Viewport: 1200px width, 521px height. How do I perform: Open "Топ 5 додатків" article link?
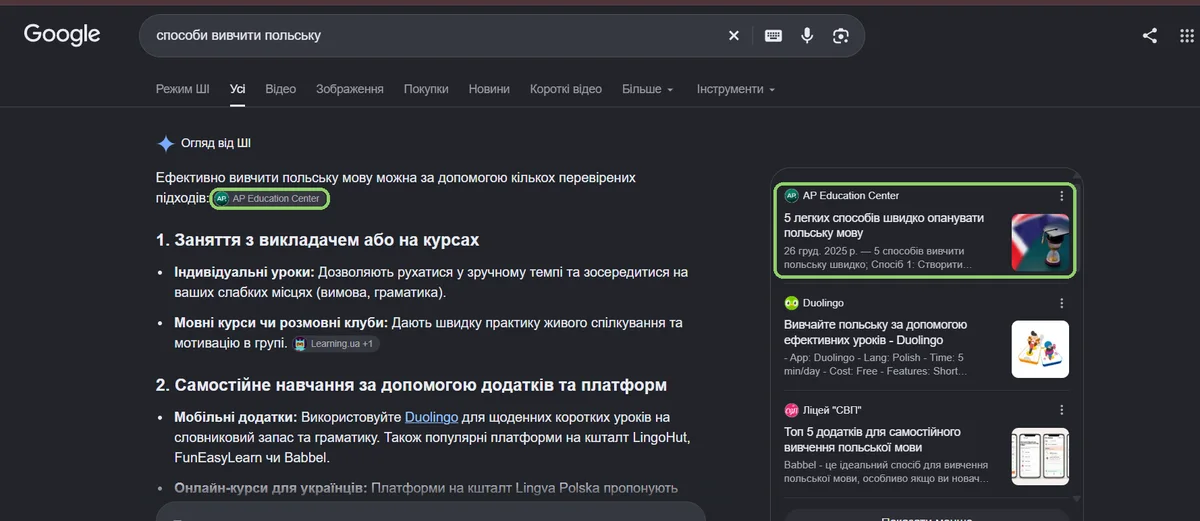(873, 440)
